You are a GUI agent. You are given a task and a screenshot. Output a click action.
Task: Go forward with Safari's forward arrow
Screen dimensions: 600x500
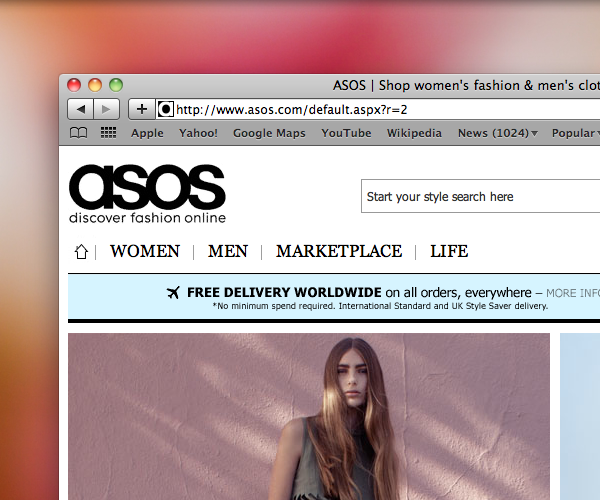pos(106,109)
